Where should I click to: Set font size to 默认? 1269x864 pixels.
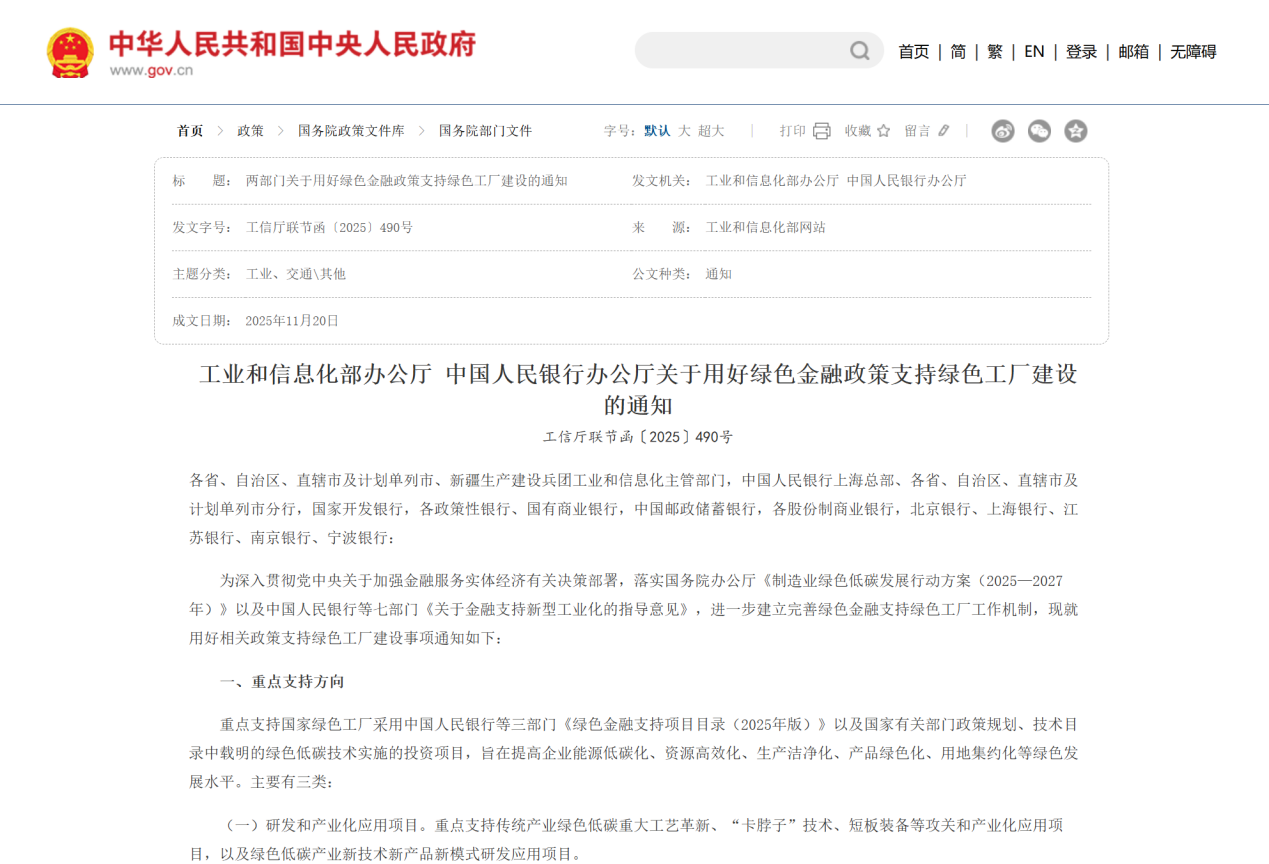click(x=657, y=131)
